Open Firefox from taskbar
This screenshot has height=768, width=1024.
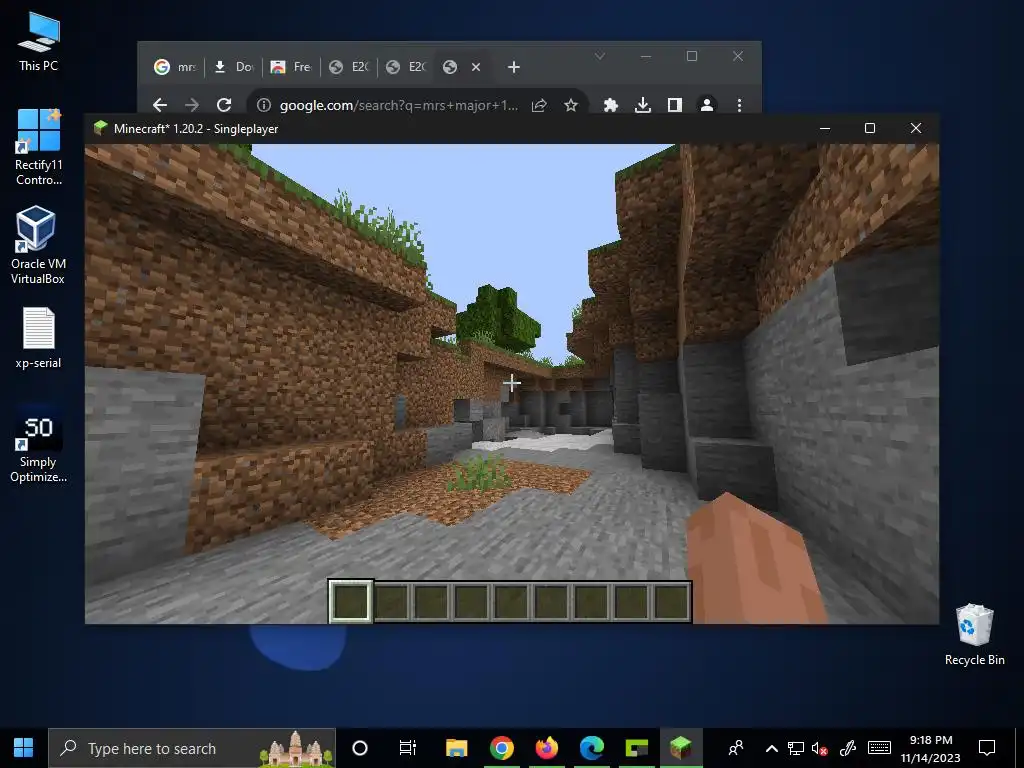[547, 748]
